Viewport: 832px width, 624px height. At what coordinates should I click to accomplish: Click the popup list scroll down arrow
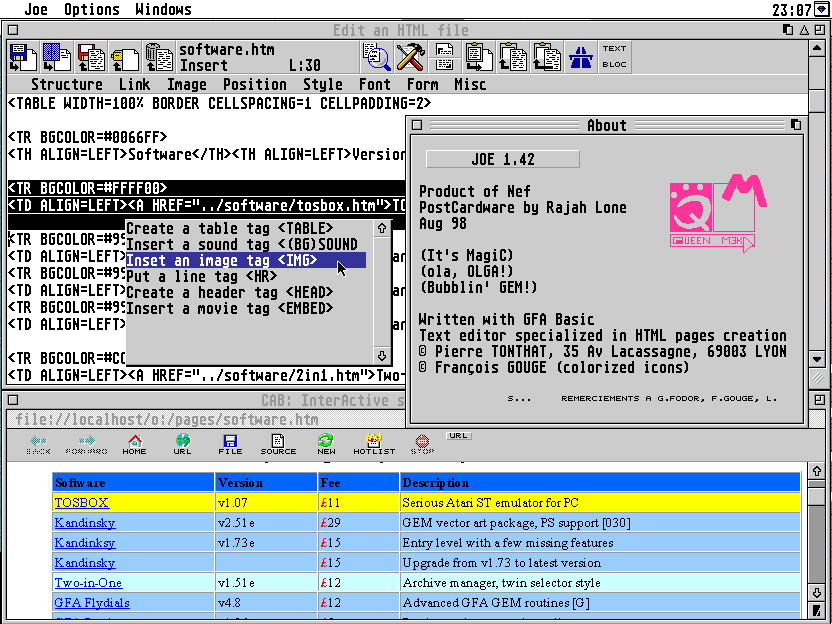pyautogui.click(x=382, y=356)
